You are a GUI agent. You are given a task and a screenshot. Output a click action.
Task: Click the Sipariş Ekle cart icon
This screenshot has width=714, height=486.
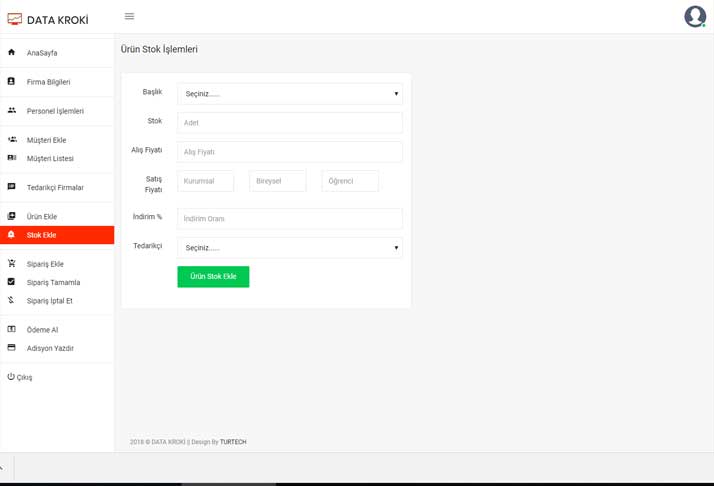pos(12,263)
